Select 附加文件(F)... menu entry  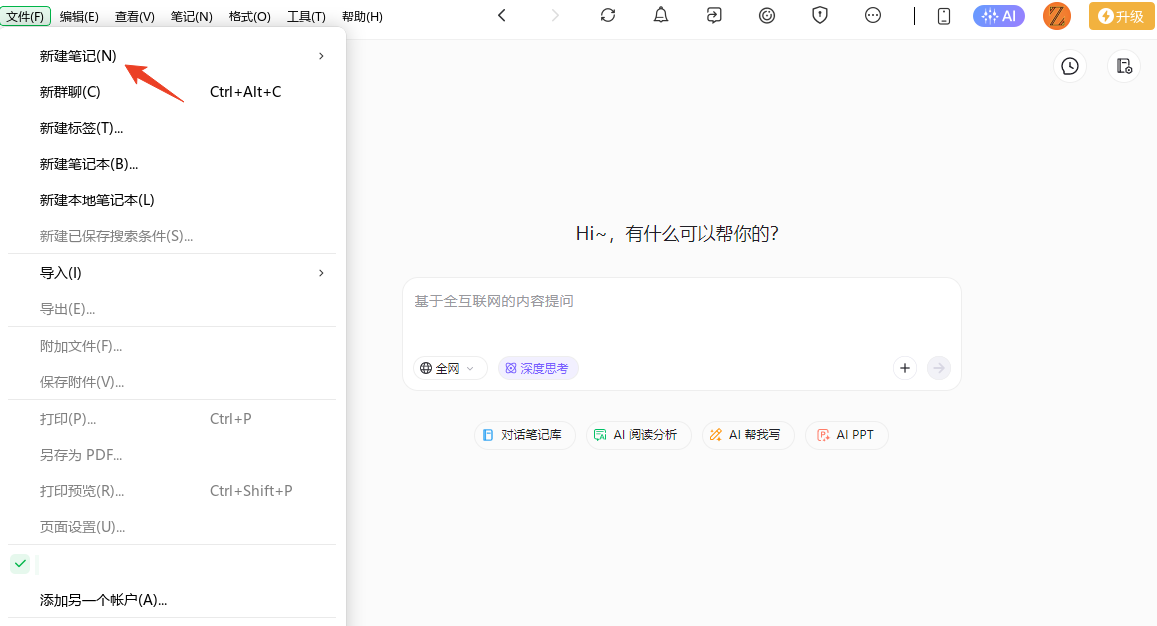172,346
